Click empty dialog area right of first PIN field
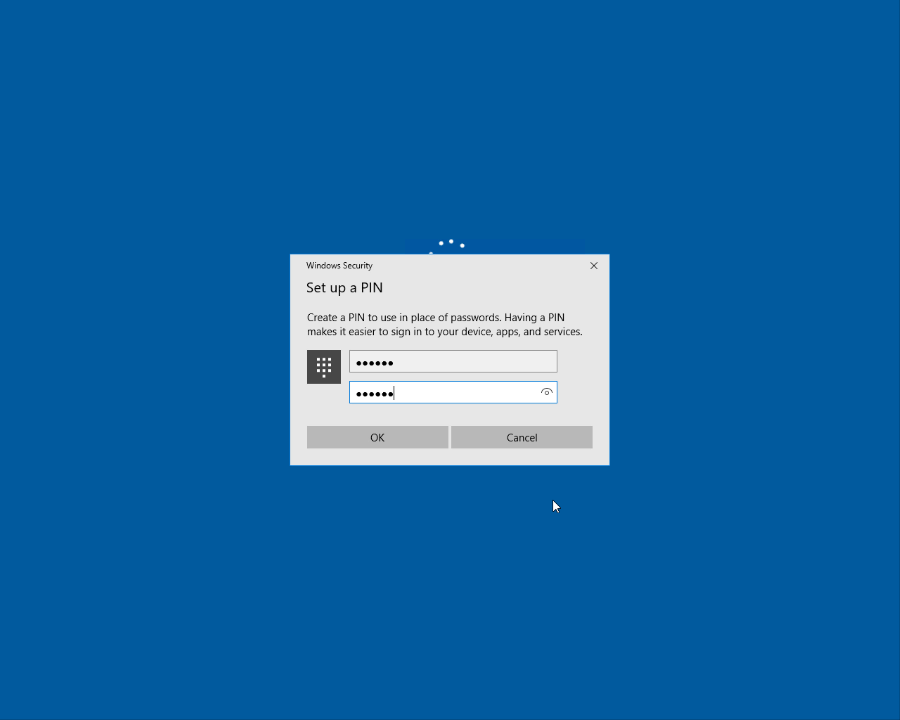900x720 pixels. pos(582,362)
